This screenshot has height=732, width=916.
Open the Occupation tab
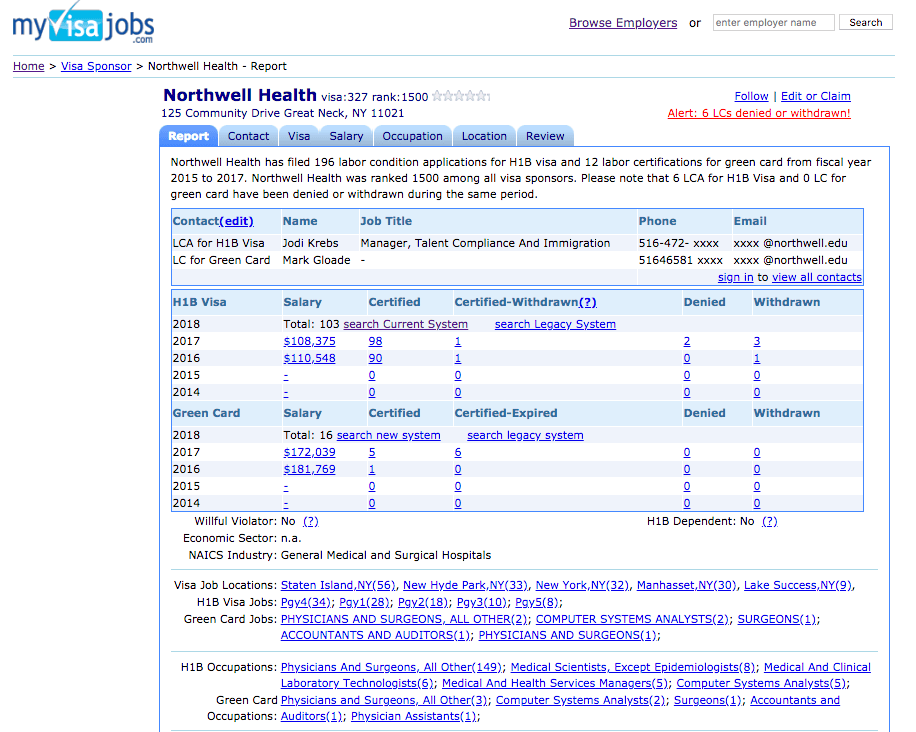[x=412, y=136]
